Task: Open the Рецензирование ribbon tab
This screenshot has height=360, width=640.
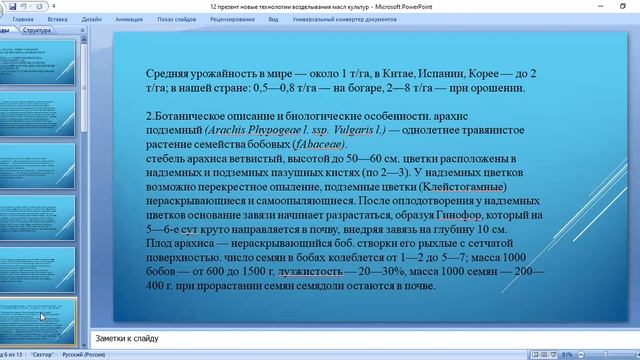Action: click(232, 19)
